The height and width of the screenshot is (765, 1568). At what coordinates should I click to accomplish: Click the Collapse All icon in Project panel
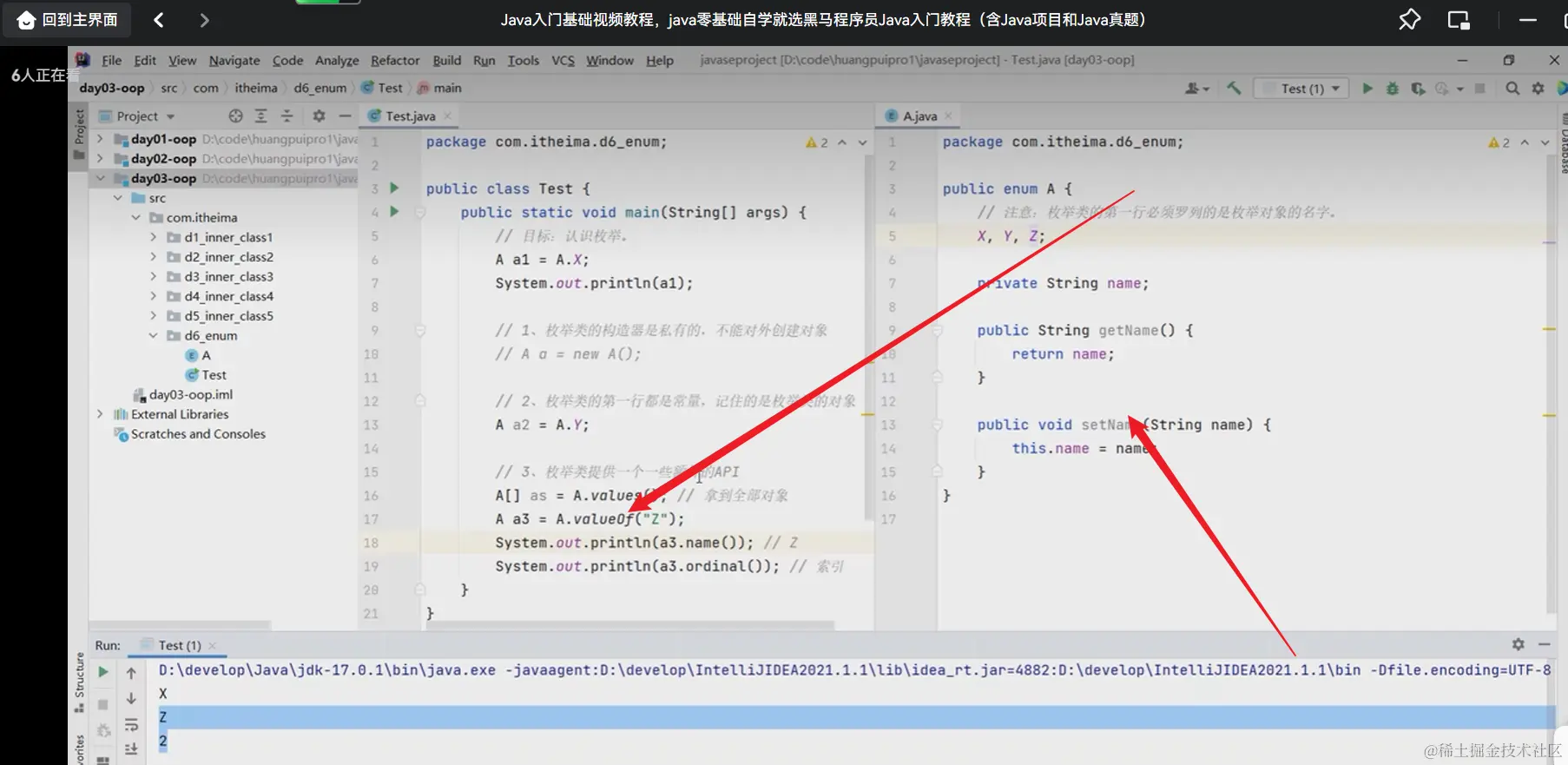point(287,115)
